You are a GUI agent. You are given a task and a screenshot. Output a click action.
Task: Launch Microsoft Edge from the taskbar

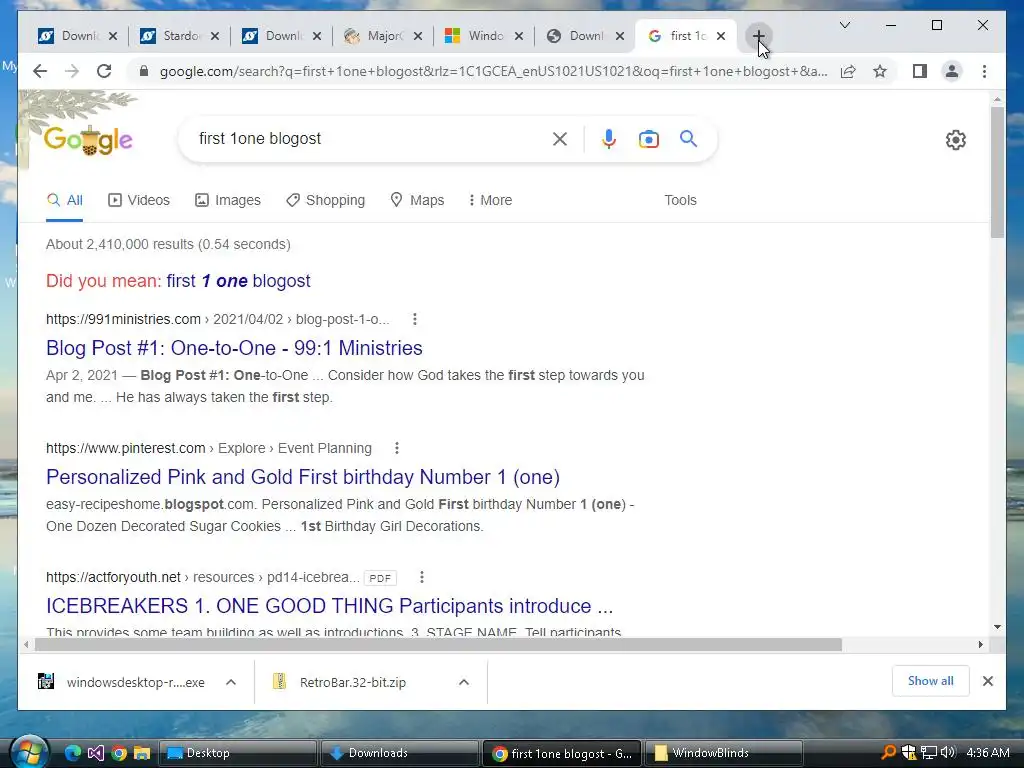(x=72, y=753)
